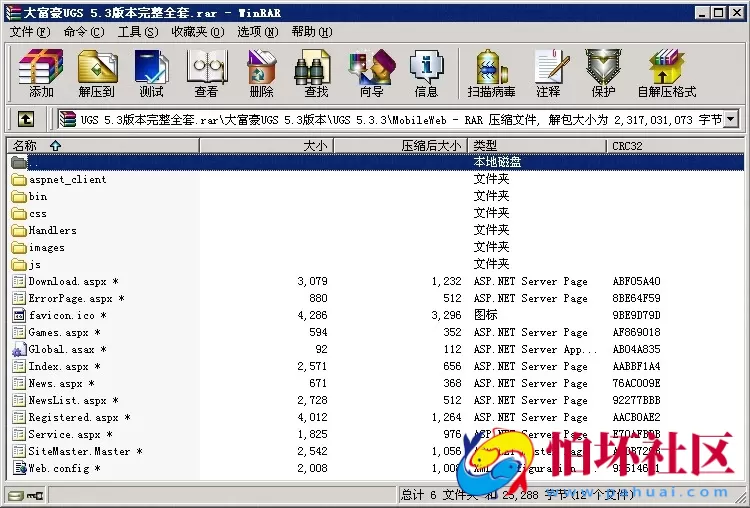
Task: Click the WinRAR title bar icon
Action: [13, 13]
